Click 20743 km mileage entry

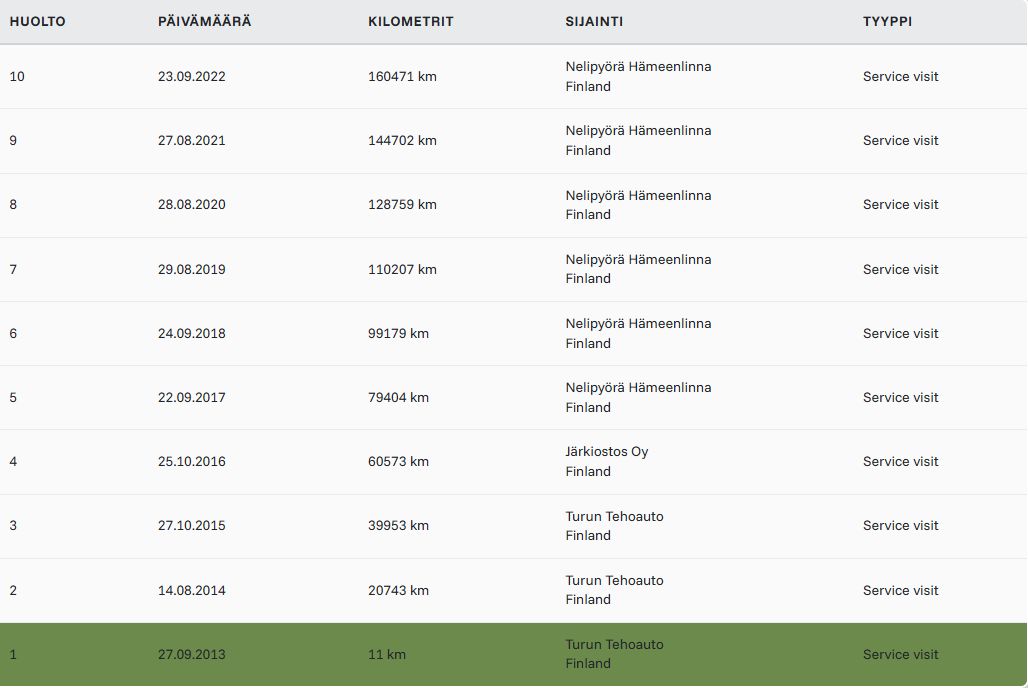tap(398, 590)
